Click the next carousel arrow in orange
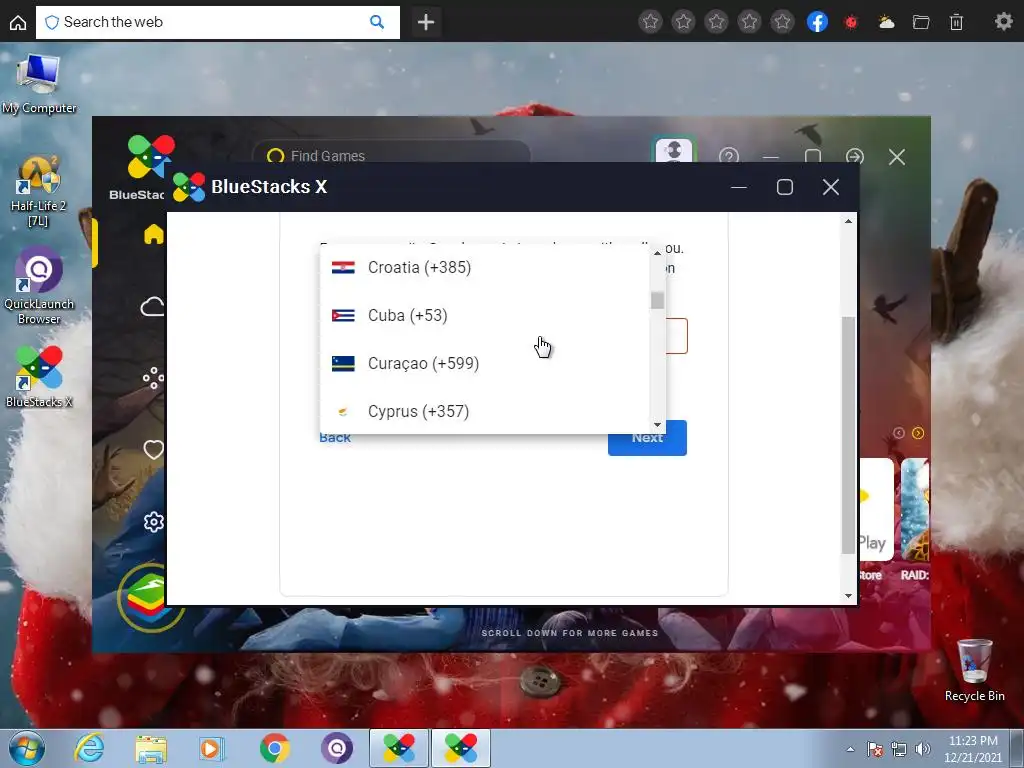Screen dimensions: 1024x768 [918, 433]
